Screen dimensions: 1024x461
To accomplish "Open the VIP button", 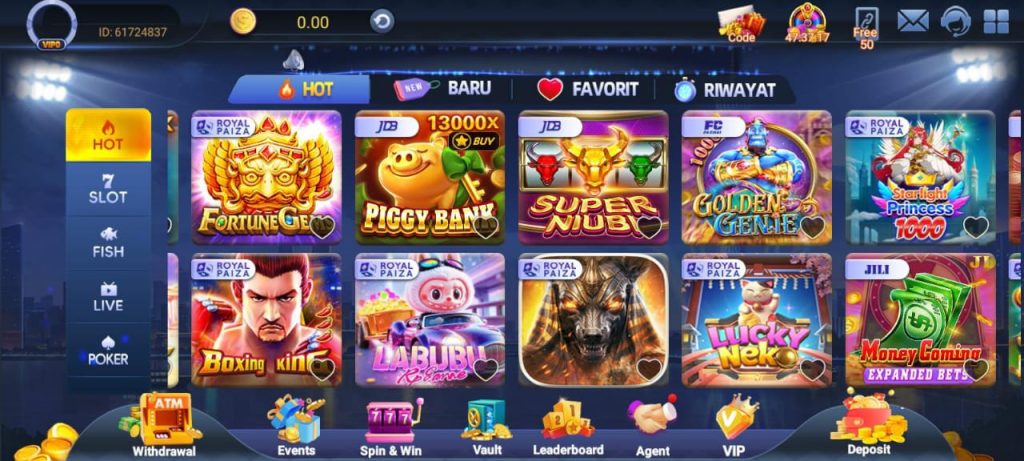I will tap(734, 426).
